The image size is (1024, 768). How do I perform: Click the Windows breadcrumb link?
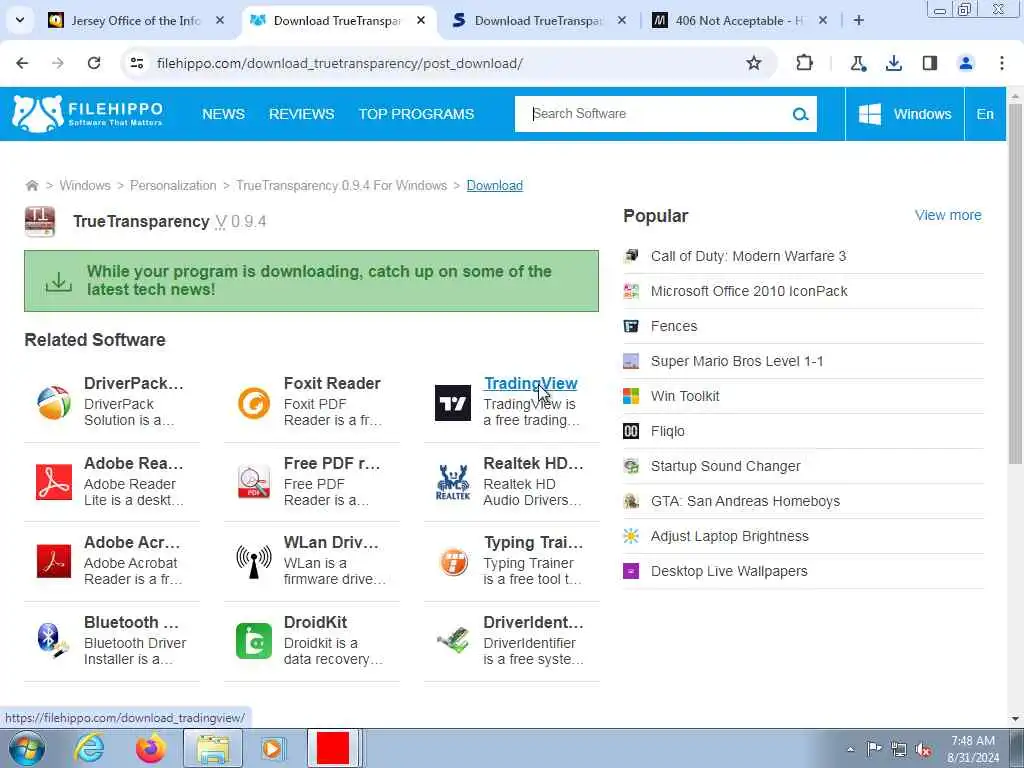click(x=85, y=185)
